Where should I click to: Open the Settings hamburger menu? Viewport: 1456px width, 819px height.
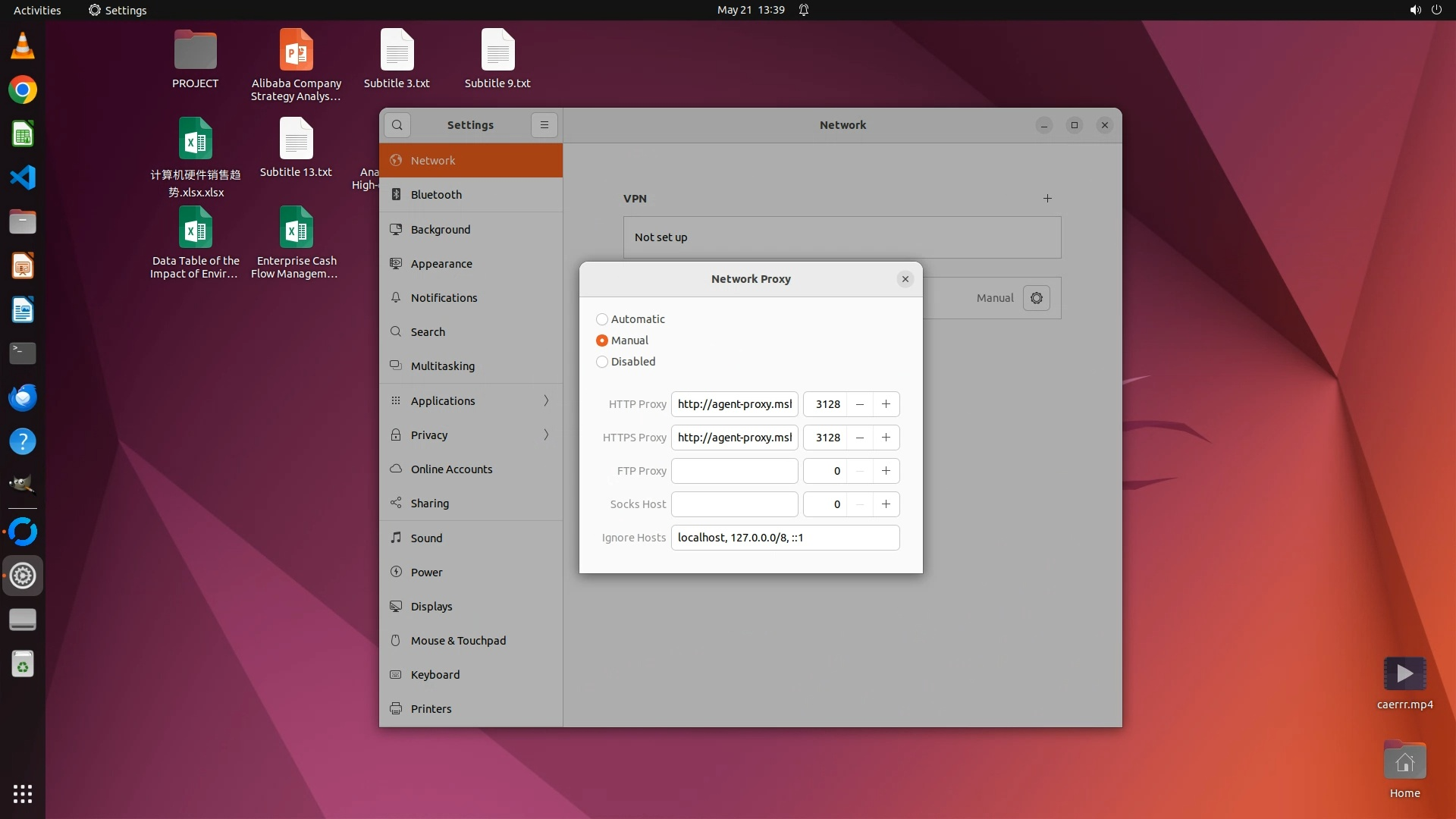tap(544, 125)
